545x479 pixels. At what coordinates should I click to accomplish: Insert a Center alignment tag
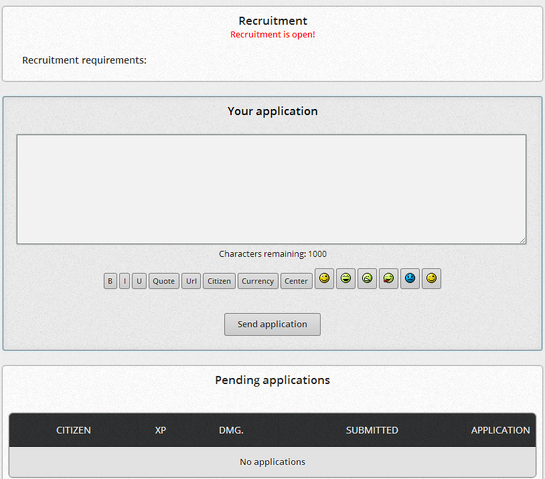(x=296, y=281)
